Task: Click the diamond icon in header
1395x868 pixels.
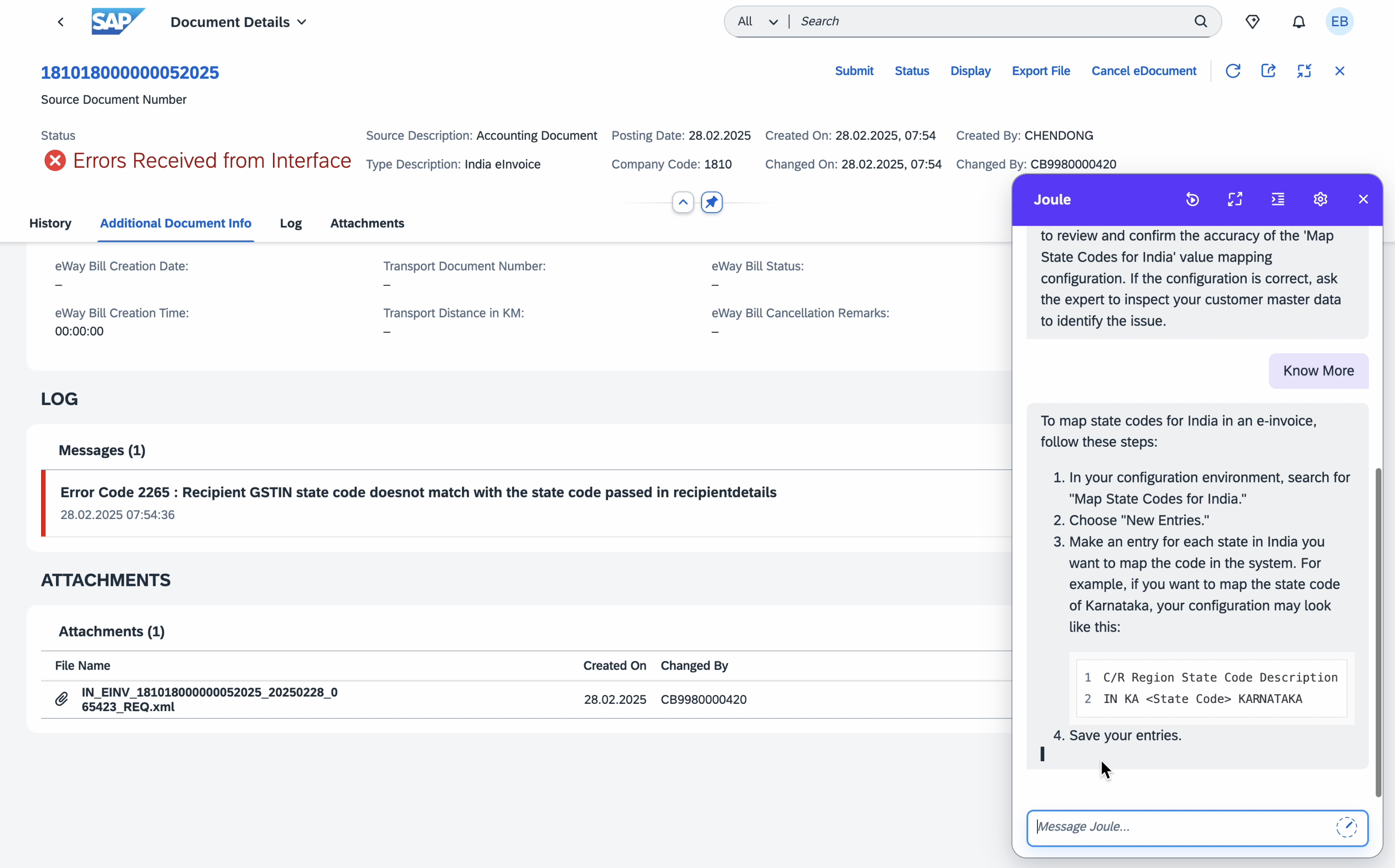Action: pyautogui.click(x=1253, y=22)
